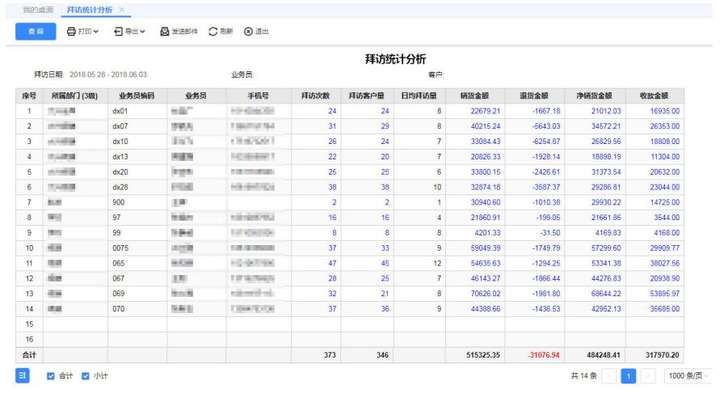The image size is (720, 394).
Task: Open net sales link 26829.56
Action: coord(606,141)
